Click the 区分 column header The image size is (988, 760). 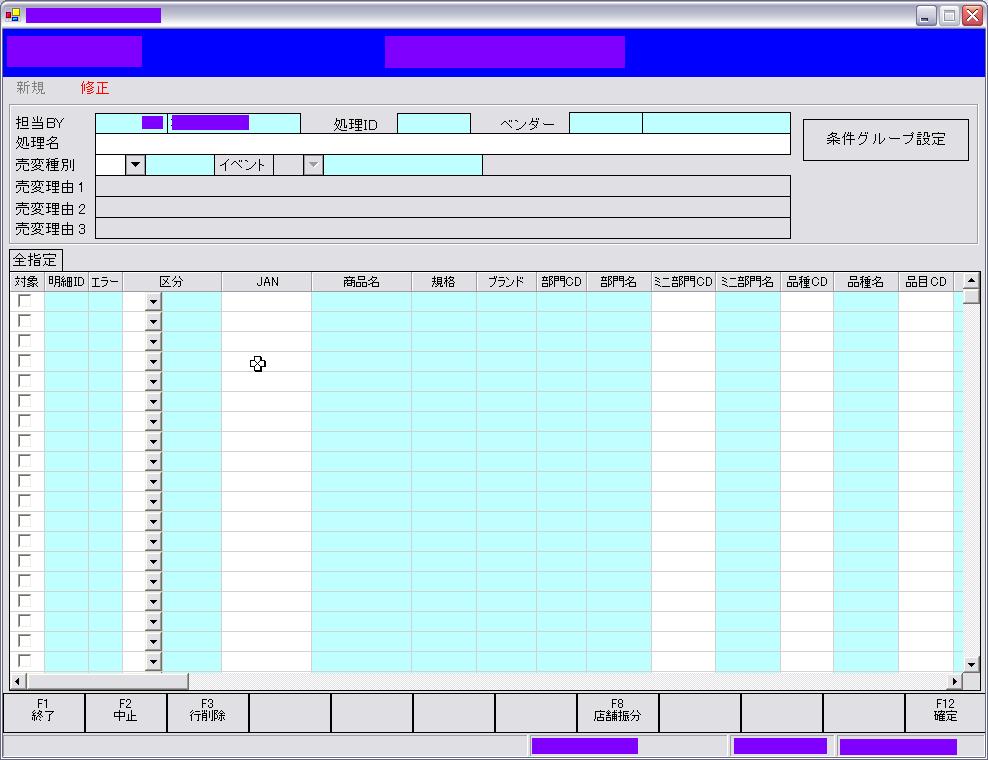(172, 282)
